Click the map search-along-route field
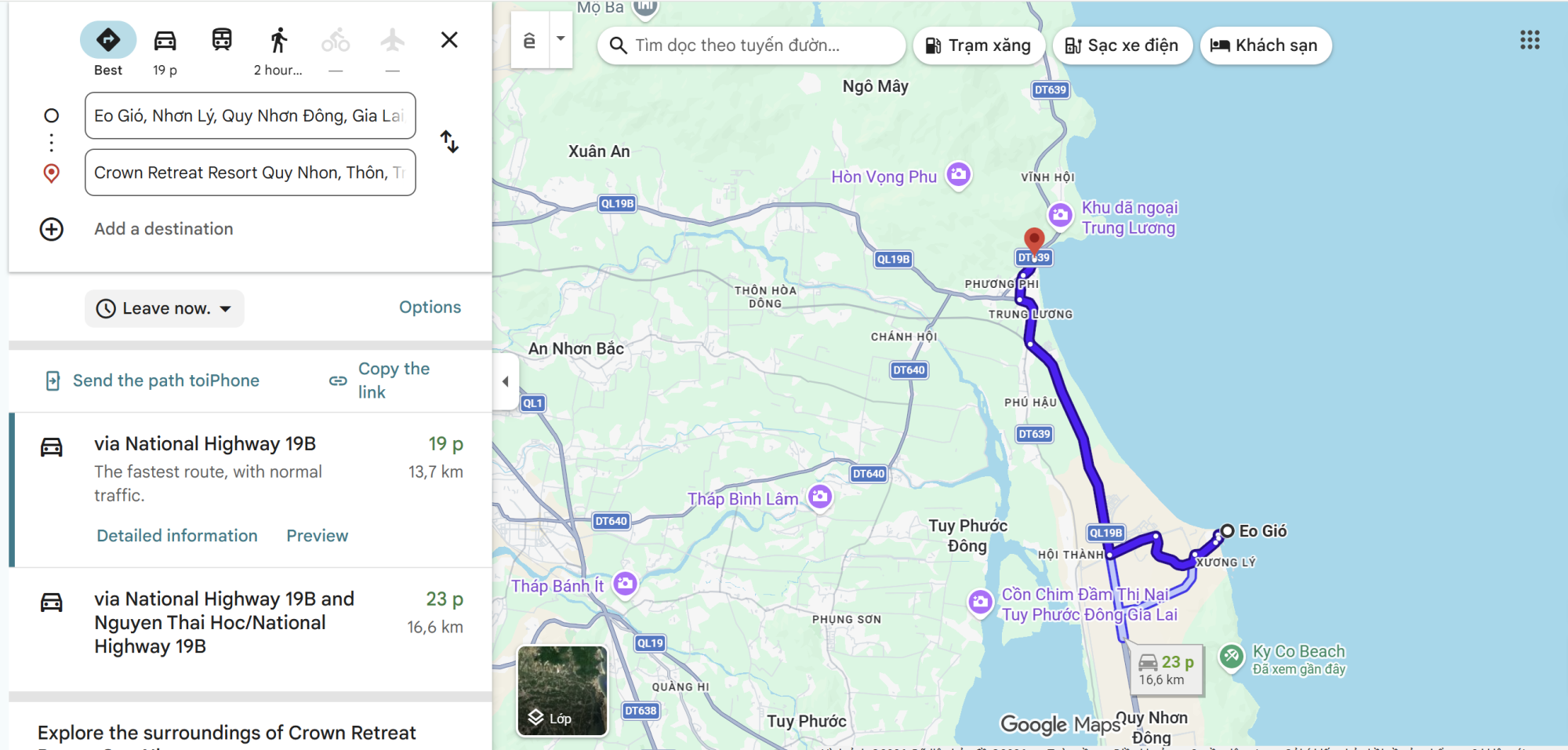Viewport: 1568px width, 750px height. pos(751,46)
